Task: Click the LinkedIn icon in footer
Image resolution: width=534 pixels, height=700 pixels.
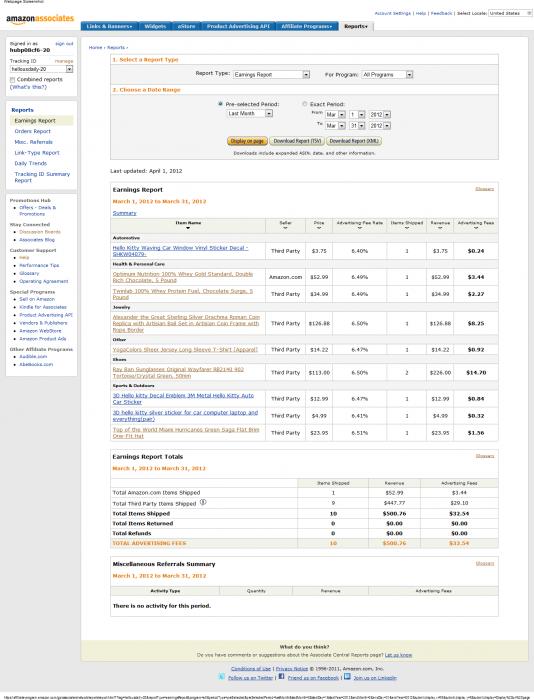Action: point(347,677)
